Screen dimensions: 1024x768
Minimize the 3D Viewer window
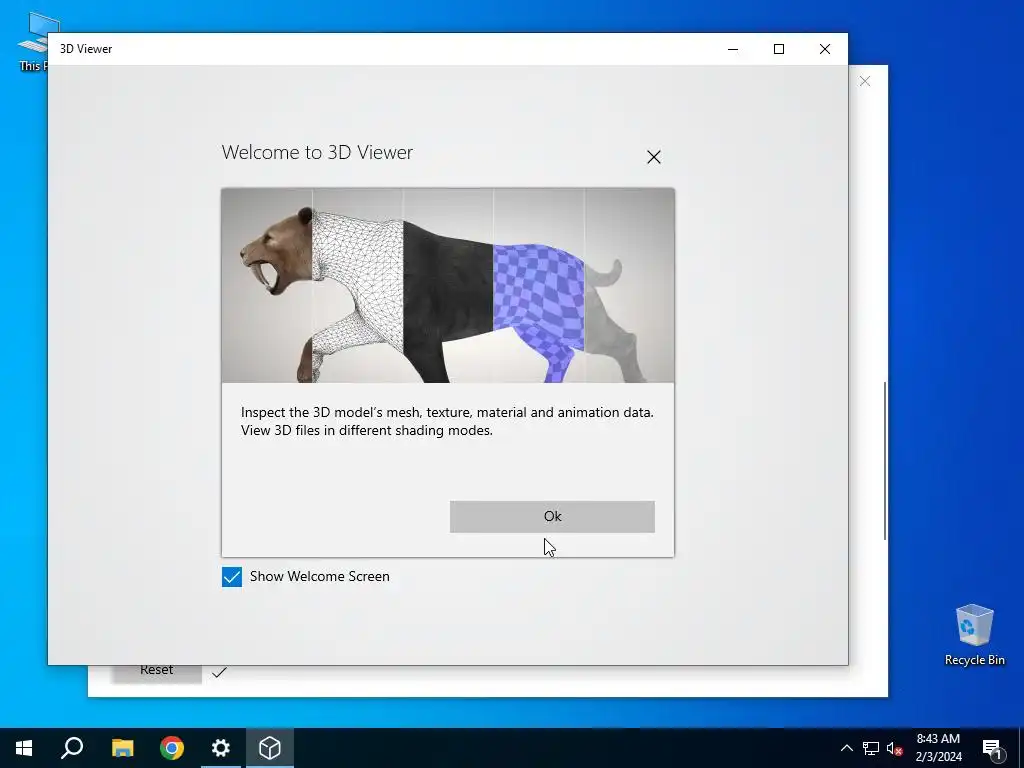733,49
